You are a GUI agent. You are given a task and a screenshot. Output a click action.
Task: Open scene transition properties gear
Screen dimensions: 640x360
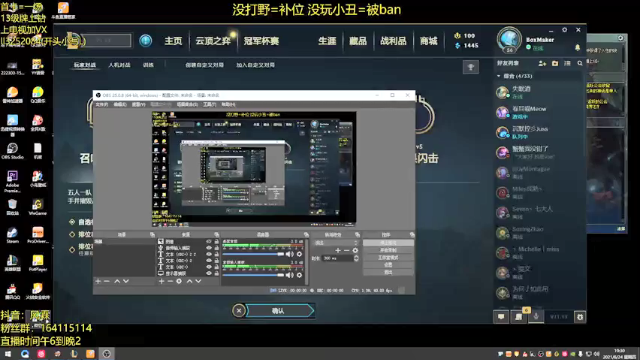point(355,251)
